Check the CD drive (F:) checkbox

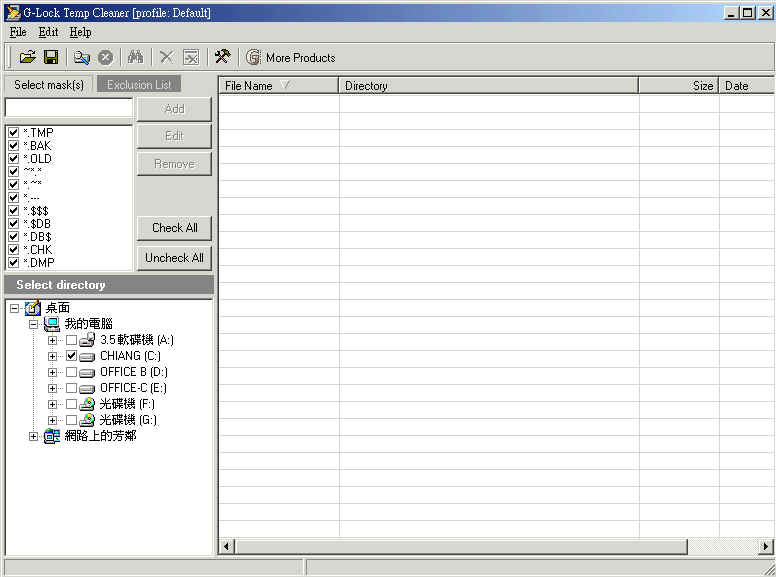pos(71,404)
